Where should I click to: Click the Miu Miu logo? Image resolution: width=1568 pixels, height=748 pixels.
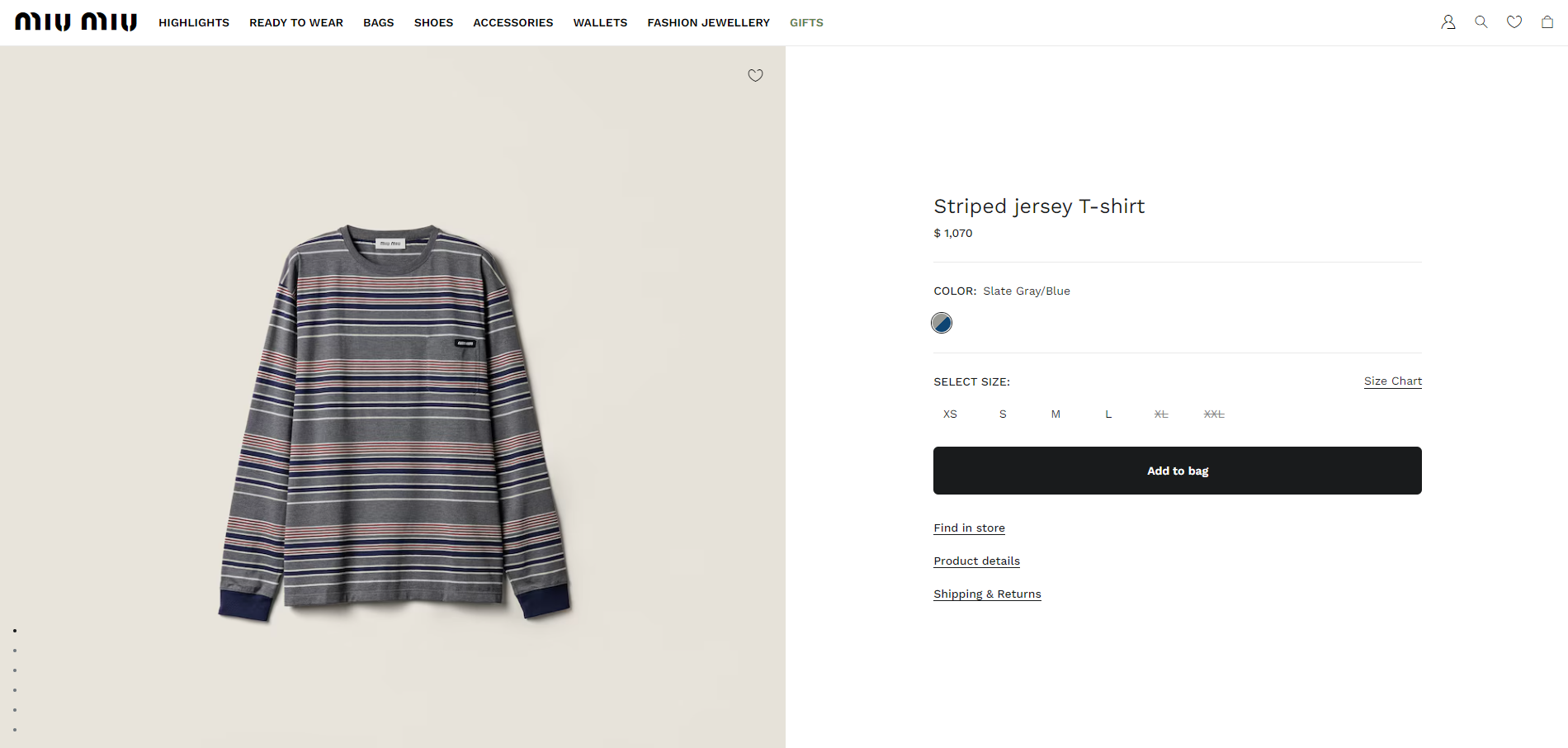[76, 22]
